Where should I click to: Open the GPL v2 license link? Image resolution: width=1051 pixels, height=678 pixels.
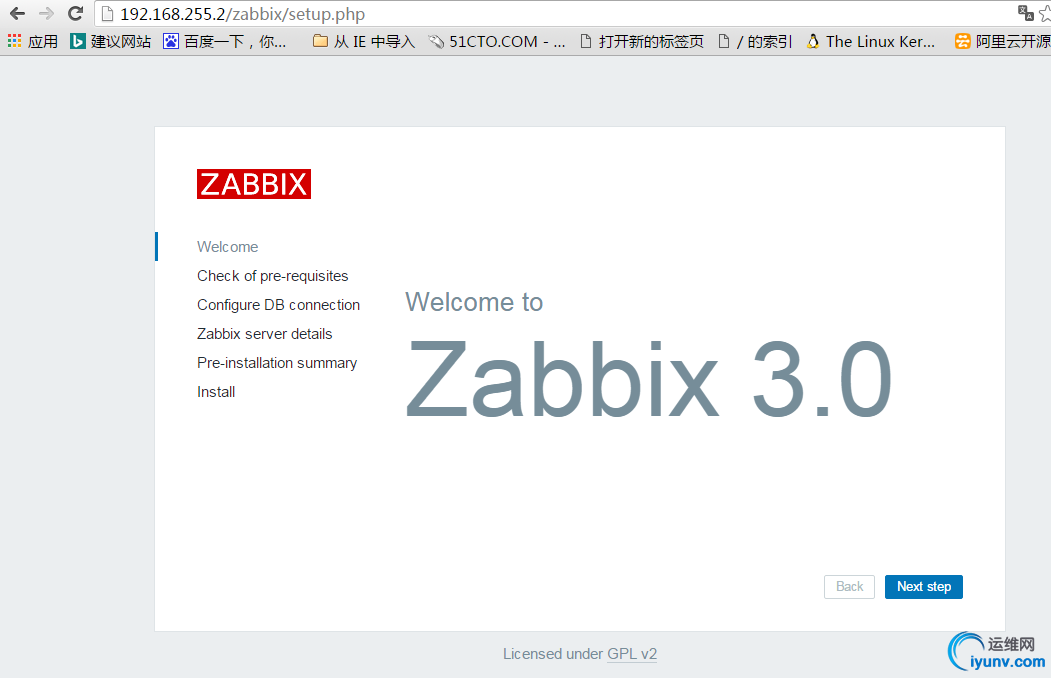point(632,654)
